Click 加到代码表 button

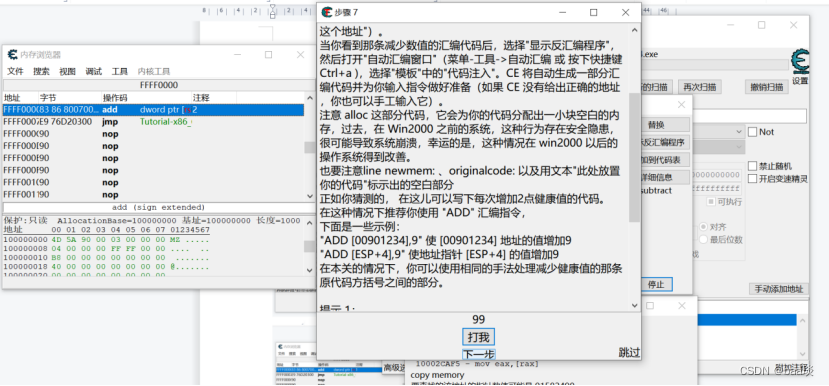(x=665, y=160)
